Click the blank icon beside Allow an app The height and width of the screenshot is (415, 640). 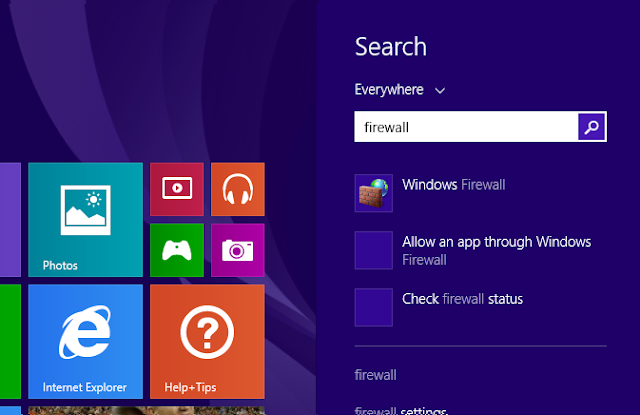pos(373,250)
